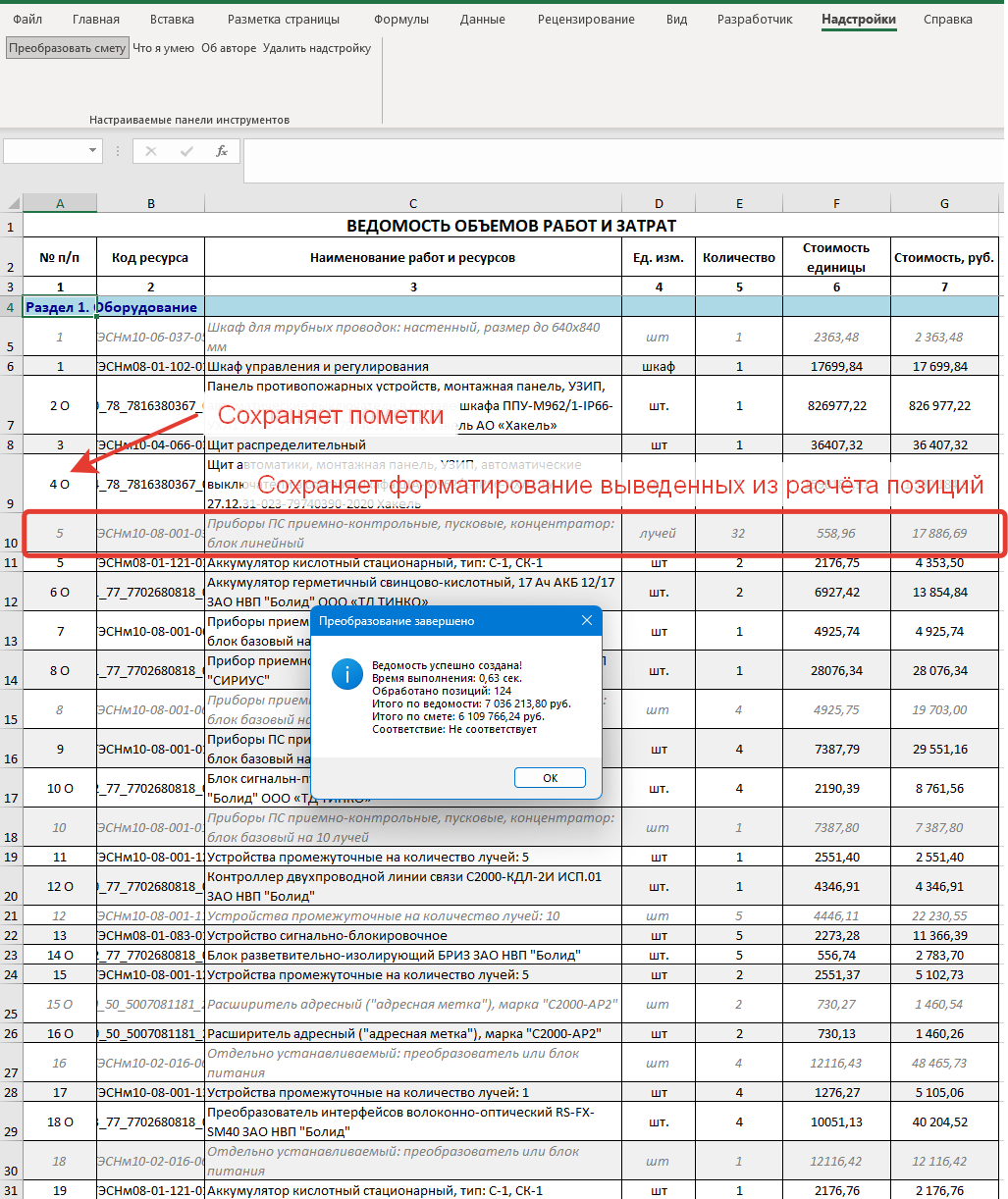
Task: Click Удалить надстройку in the ribbon
Action: pyautogui.click(x=317, y=48)
